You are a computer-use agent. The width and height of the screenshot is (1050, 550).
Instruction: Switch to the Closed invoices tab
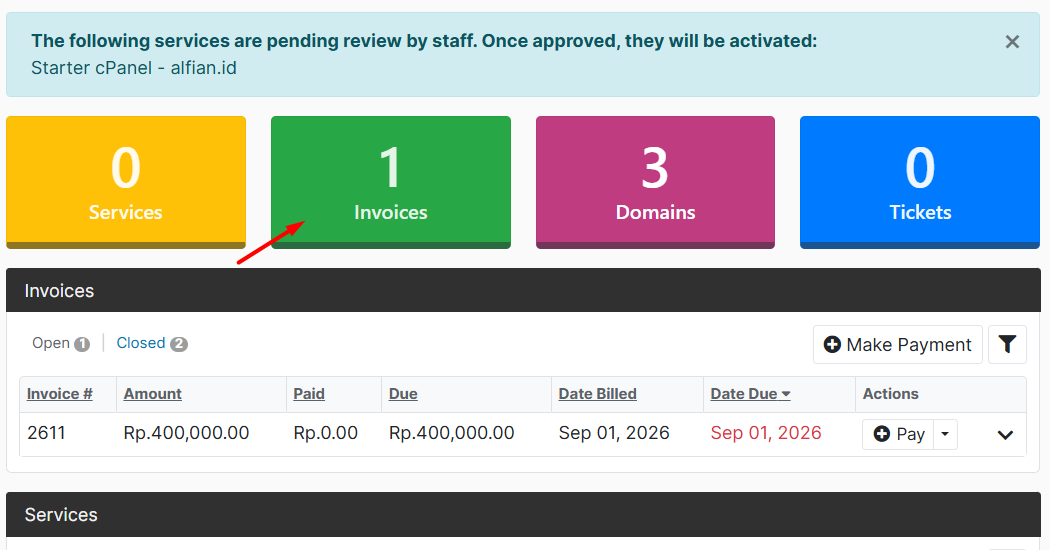152,343
